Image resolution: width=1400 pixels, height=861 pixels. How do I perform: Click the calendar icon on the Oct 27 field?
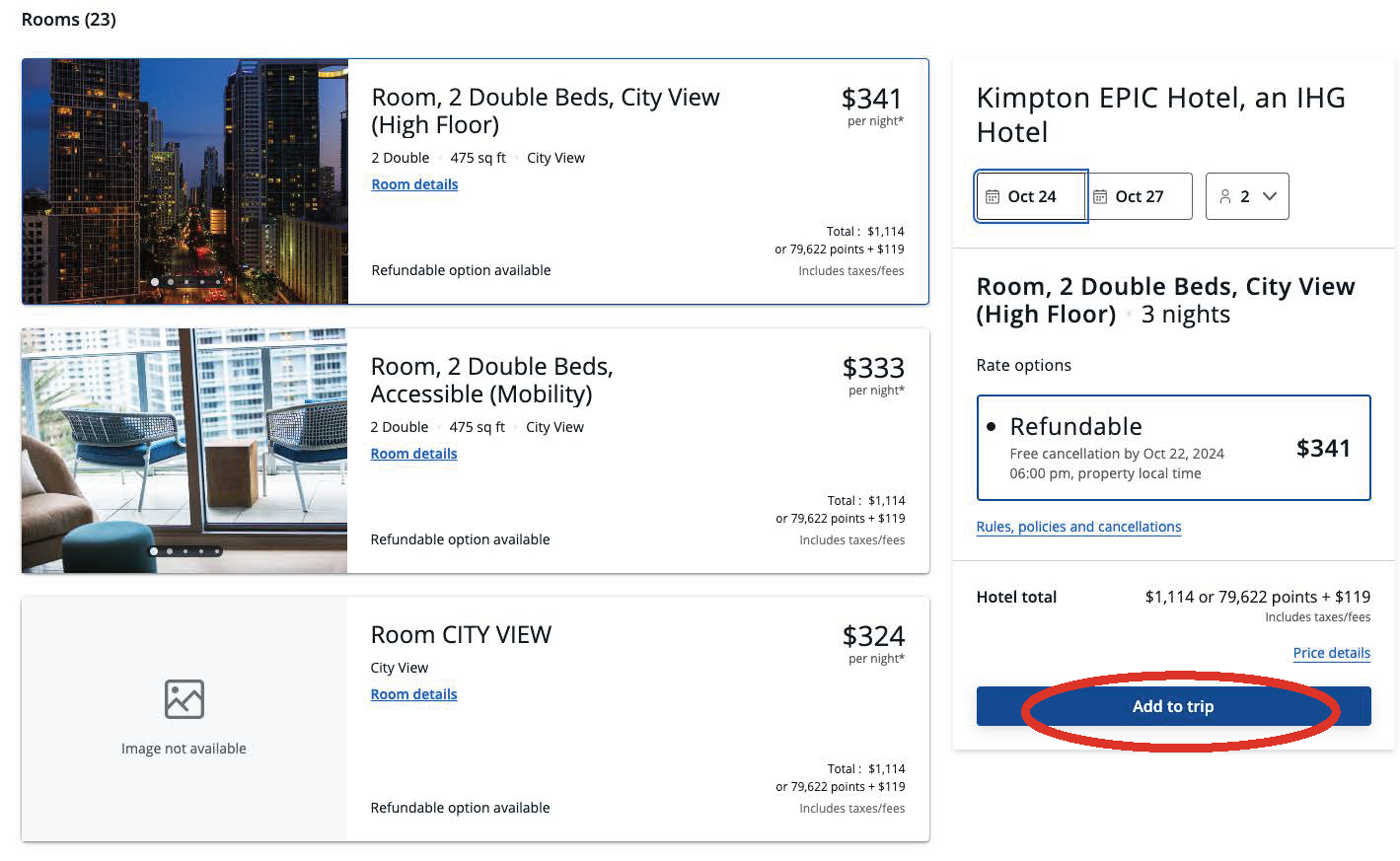(x=1100, y=195)
